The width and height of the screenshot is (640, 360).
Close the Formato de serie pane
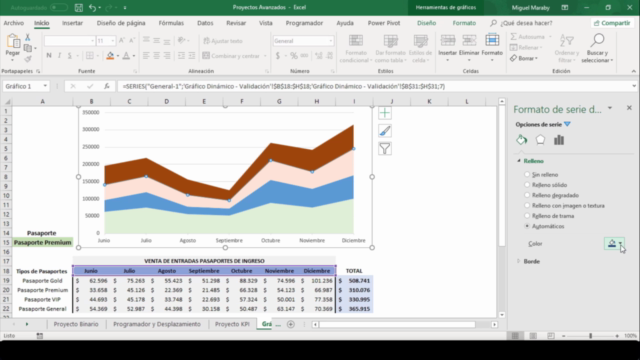point(629,108)
